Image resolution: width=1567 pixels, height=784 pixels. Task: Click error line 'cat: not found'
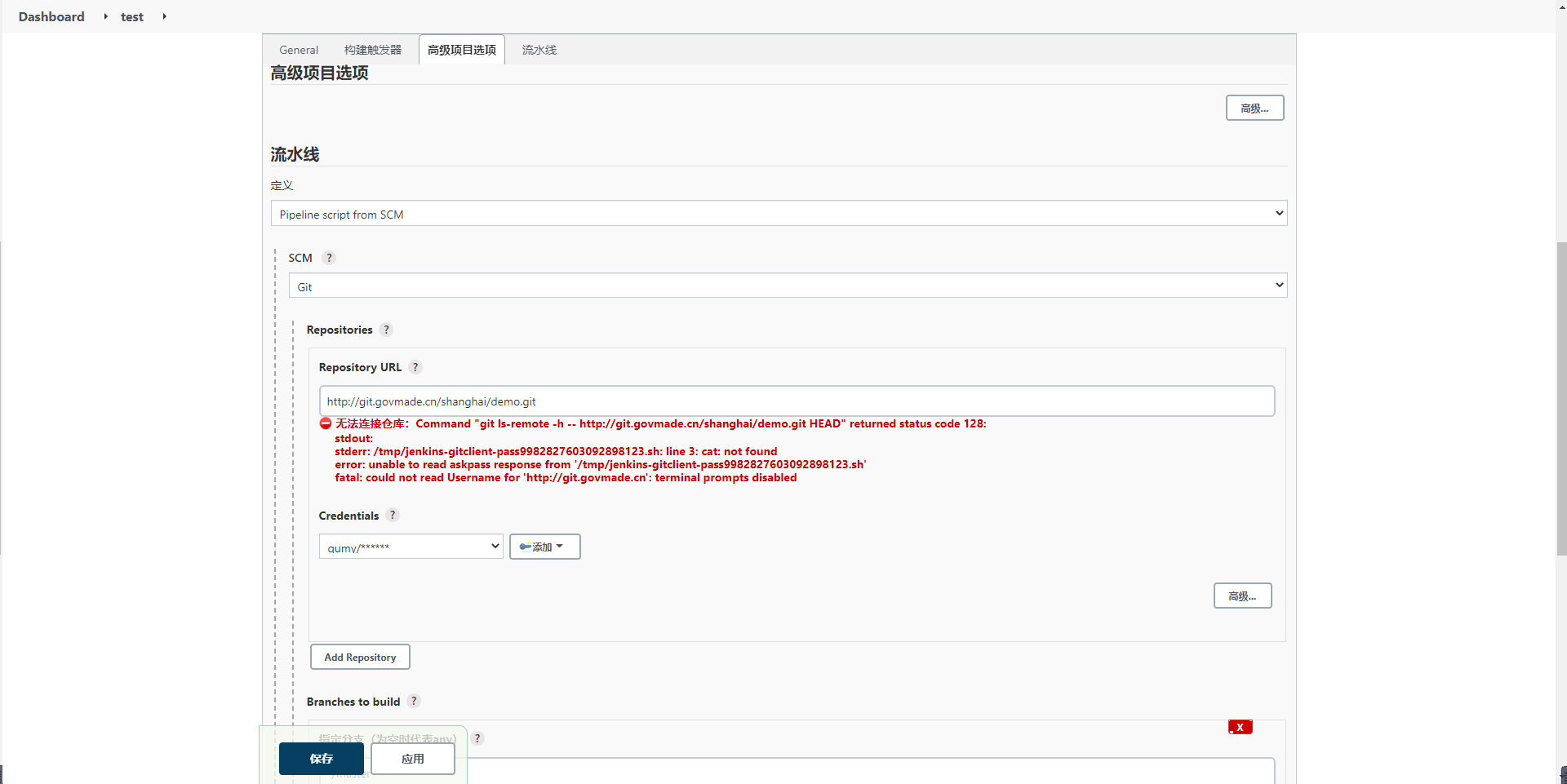coord(556,451)
